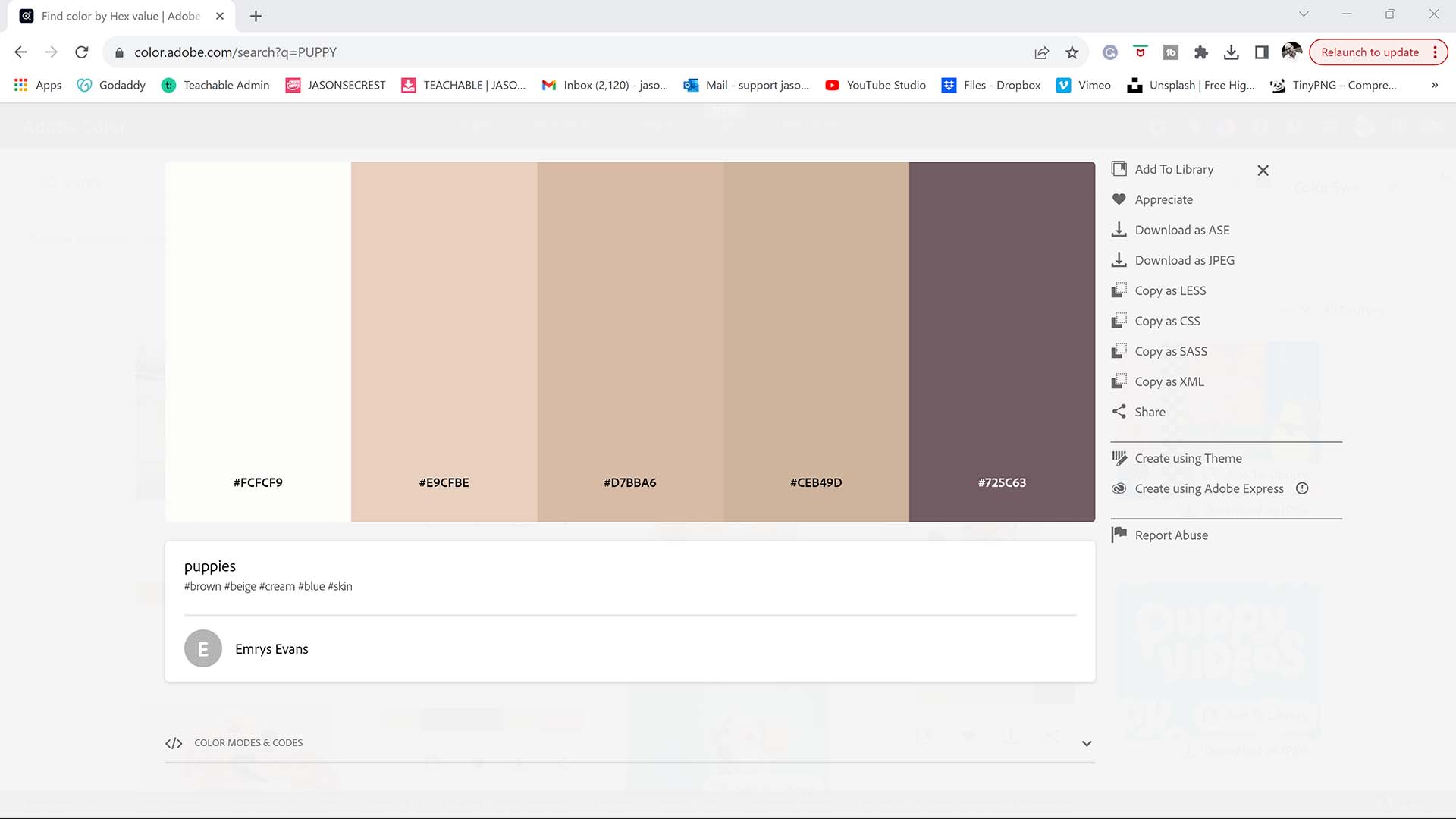Open a new browser tab
The image size is (1456, 819).
click(x=256, y=16)
